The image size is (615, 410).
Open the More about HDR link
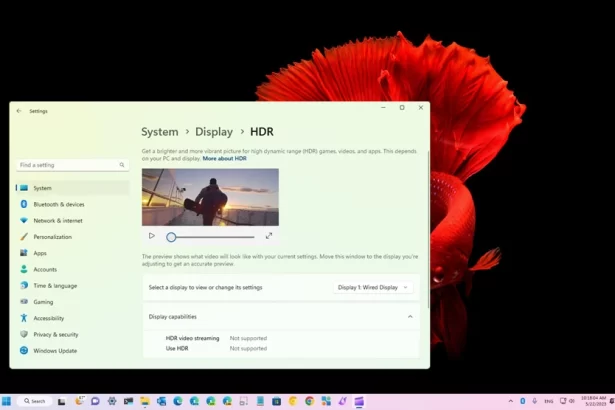225,159
